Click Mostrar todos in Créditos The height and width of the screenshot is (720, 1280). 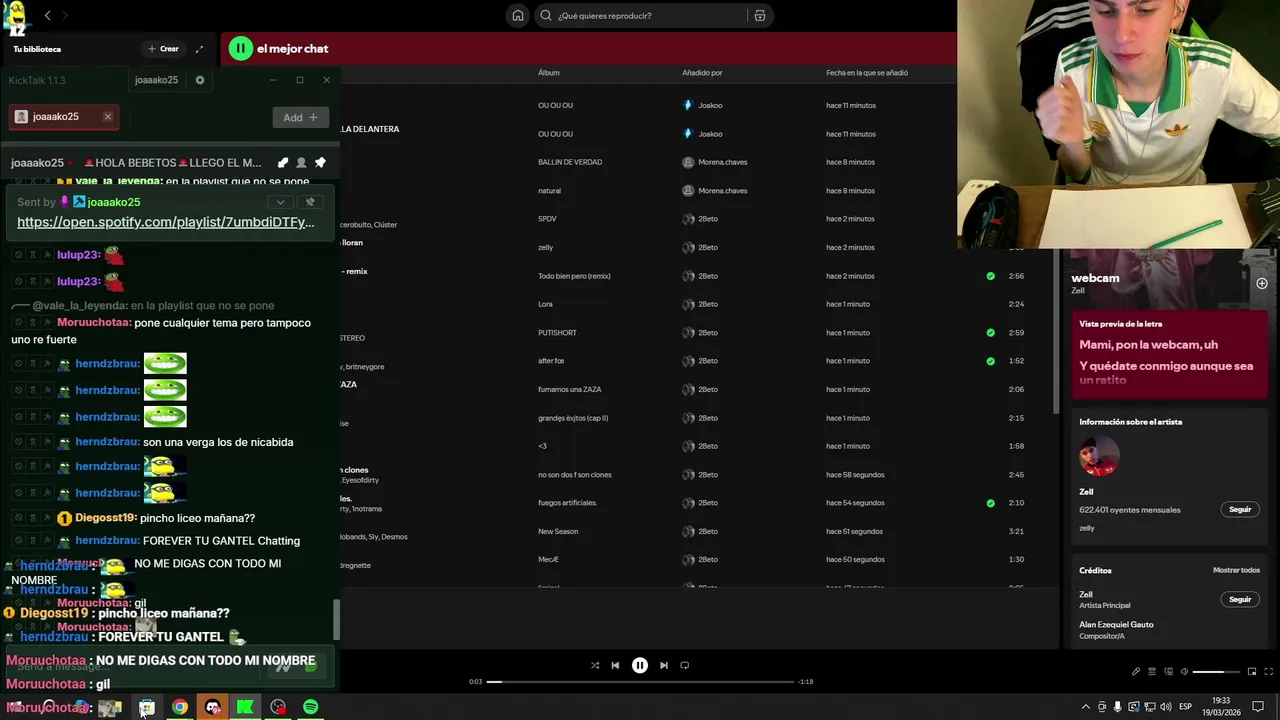[1236, 570]
